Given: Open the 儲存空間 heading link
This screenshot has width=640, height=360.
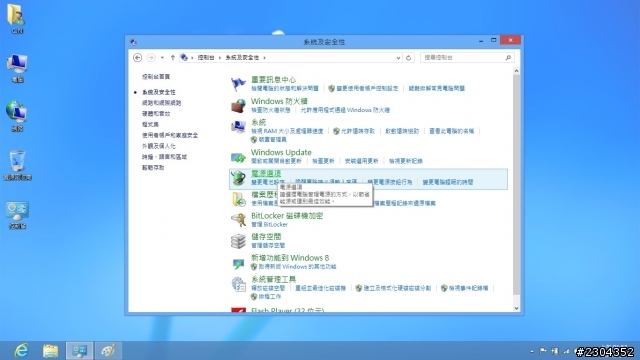Looking at the screenshot, I should (266, 237).
